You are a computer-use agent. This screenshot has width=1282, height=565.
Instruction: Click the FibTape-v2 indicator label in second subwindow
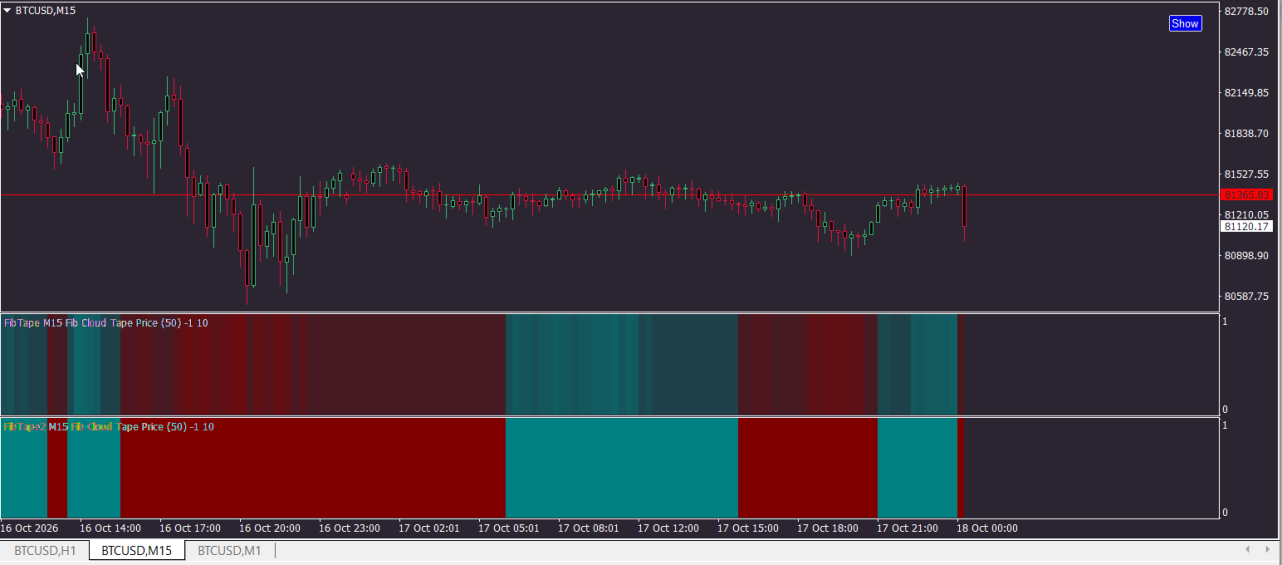(108, 427)
